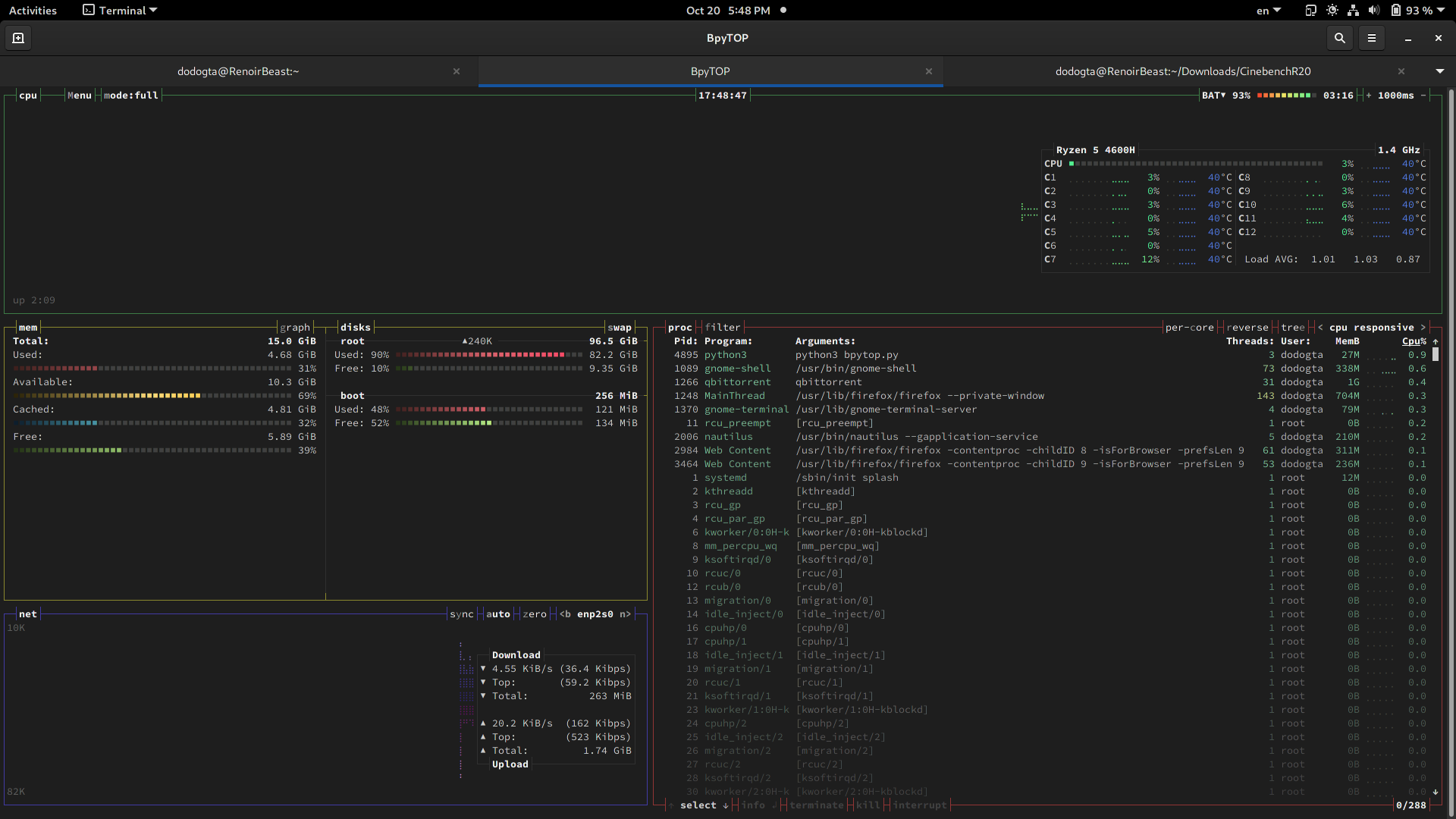The image size is (1456, 819).
Task: Click the process list scrollbar on the right
Action: tap(1437, 355)
